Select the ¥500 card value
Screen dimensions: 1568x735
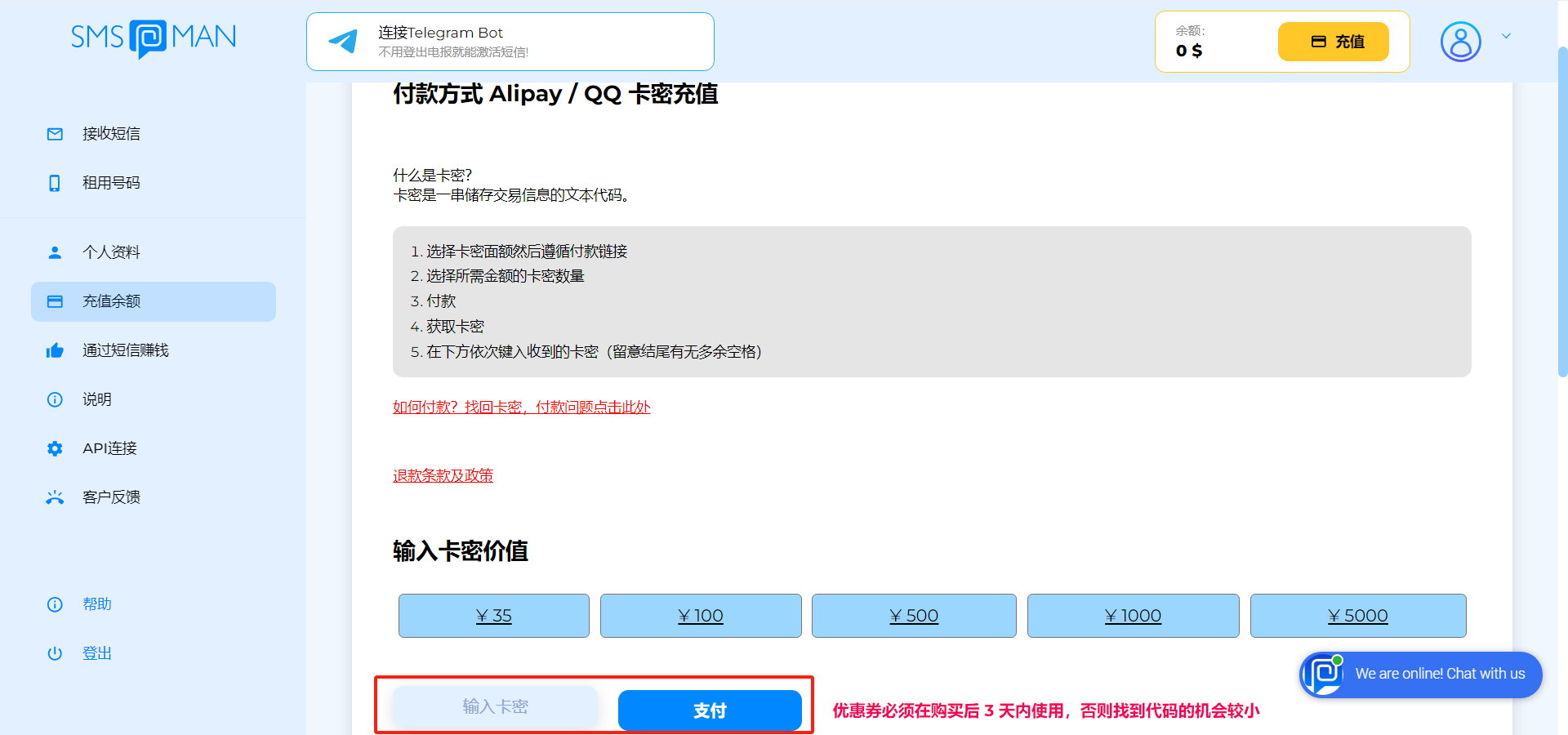click(x=914, y=616)
